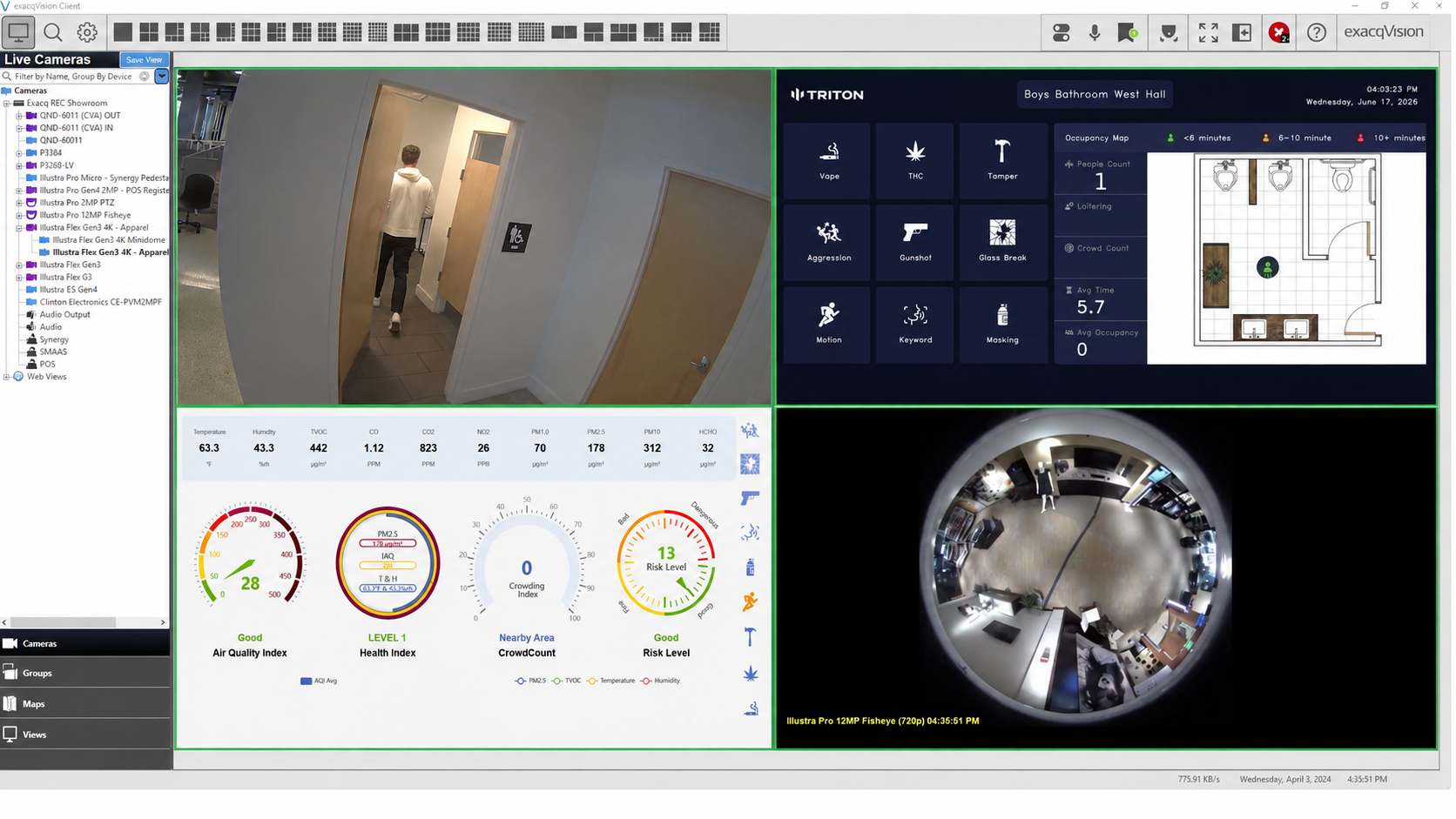Image resolution: width=1456 pixels, height=819 pixels.
Task: Hide the navigation panel with arrow icon
Action: tap(1242, 33)
